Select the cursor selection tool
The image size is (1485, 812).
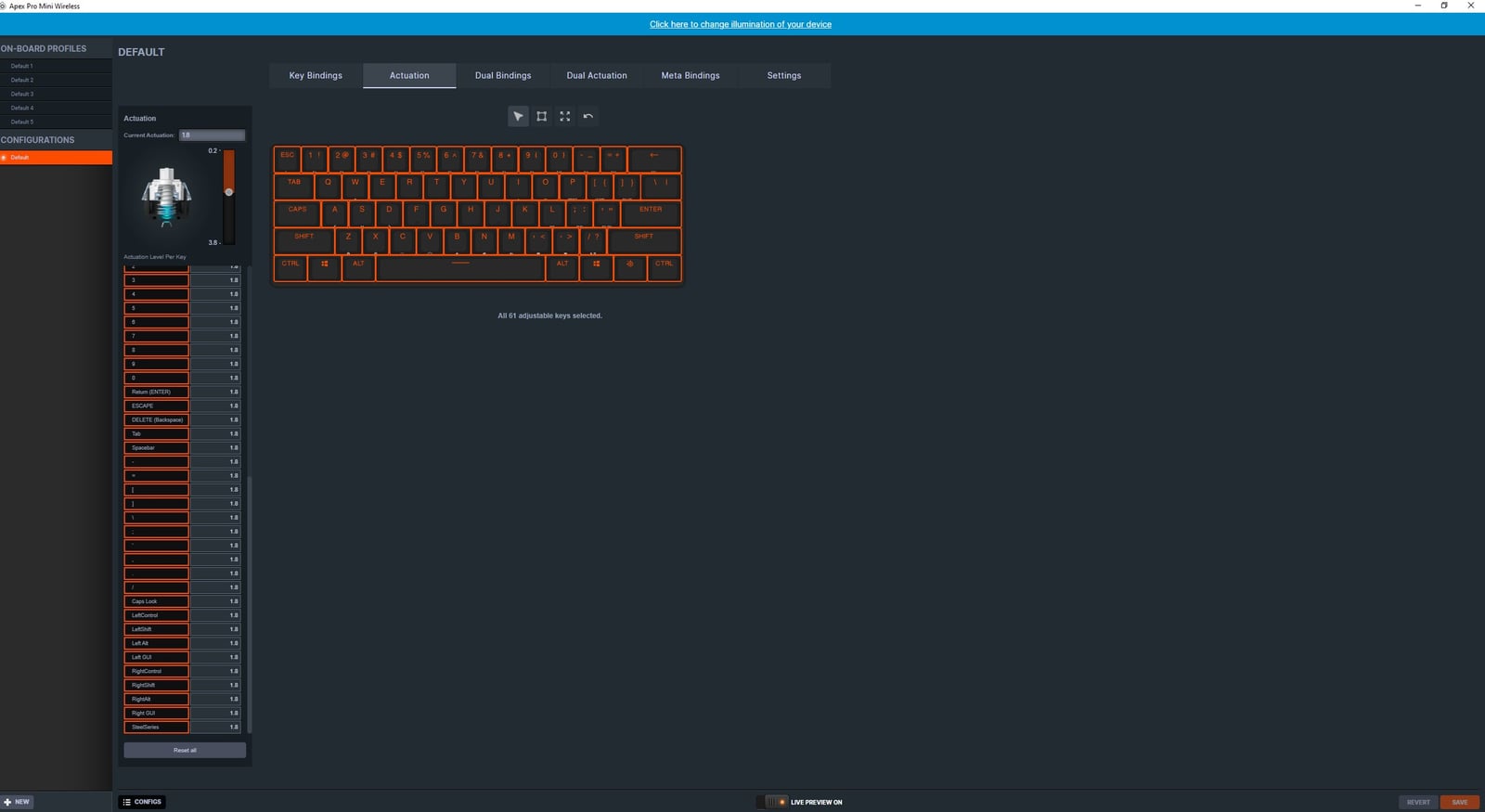518,116
